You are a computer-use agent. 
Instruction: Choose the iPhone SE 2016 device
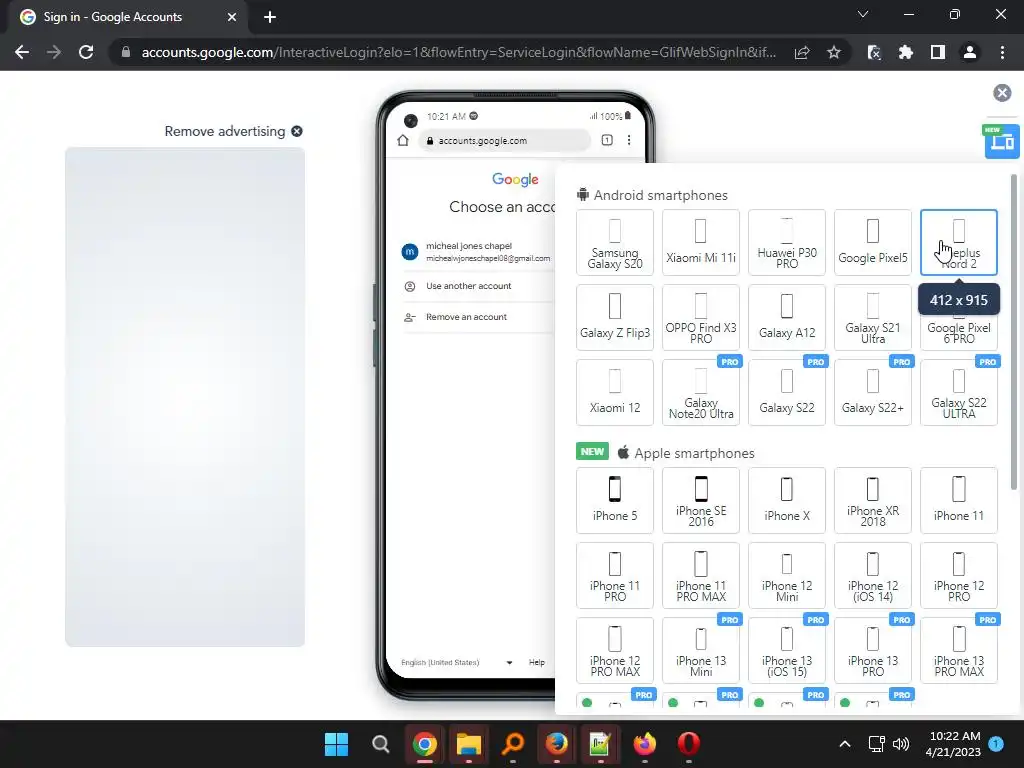701,500
